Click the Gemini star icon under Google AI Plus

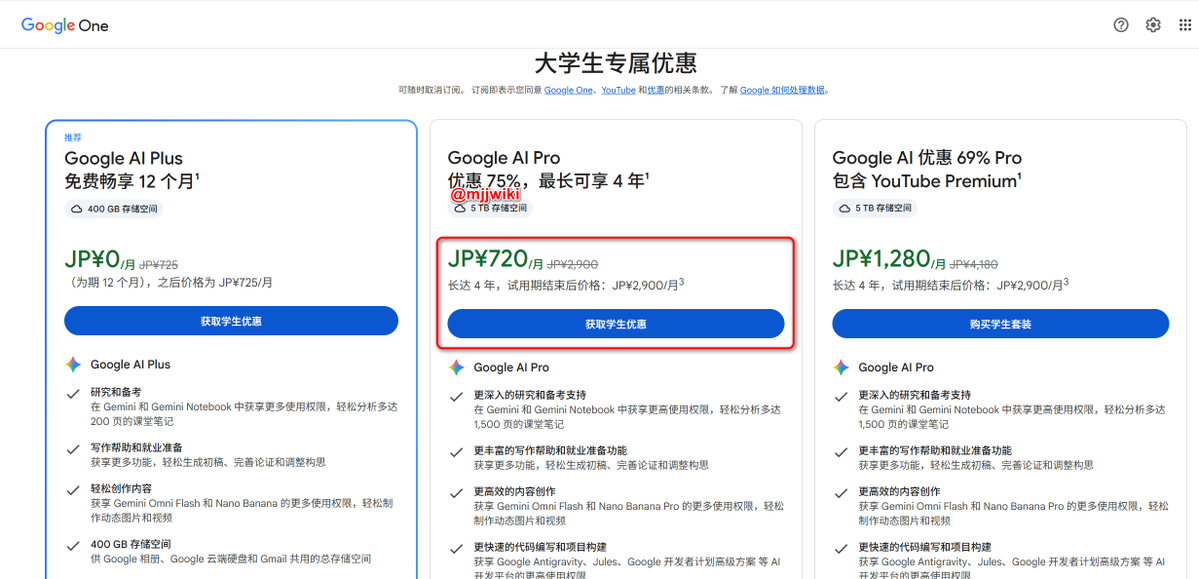[73, 364]
